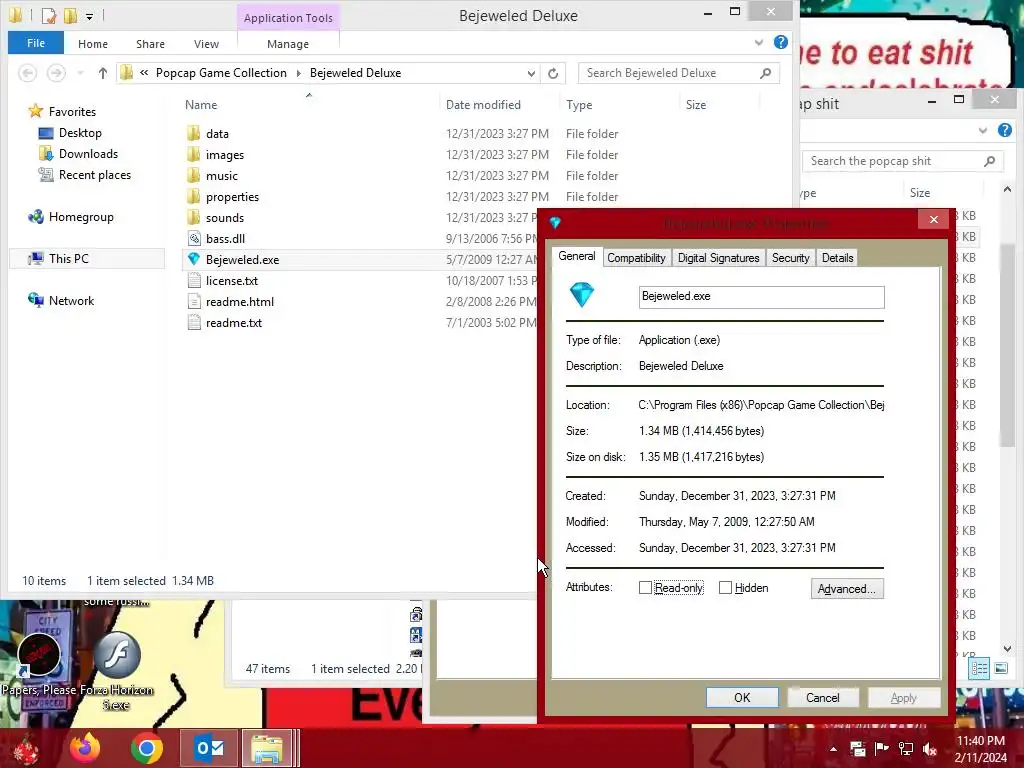The height and width of the screenshot is (768, 1024).
Task: Select the readme.html file
Action: point(240,302)
